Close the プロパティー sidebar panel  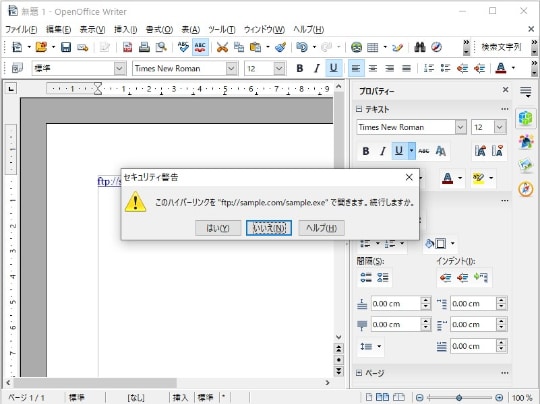(x=505, y=90)
